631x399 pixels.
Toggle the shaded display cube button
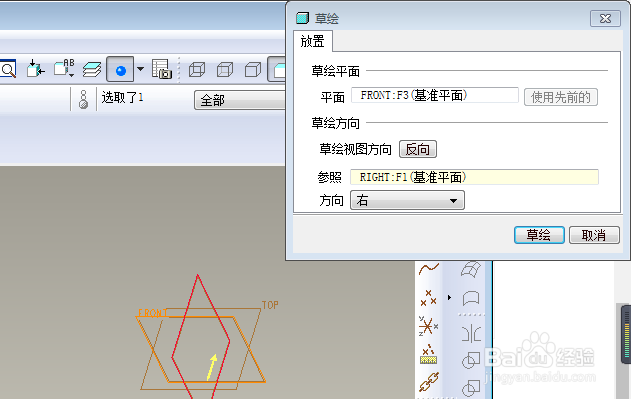pos(277,69)
